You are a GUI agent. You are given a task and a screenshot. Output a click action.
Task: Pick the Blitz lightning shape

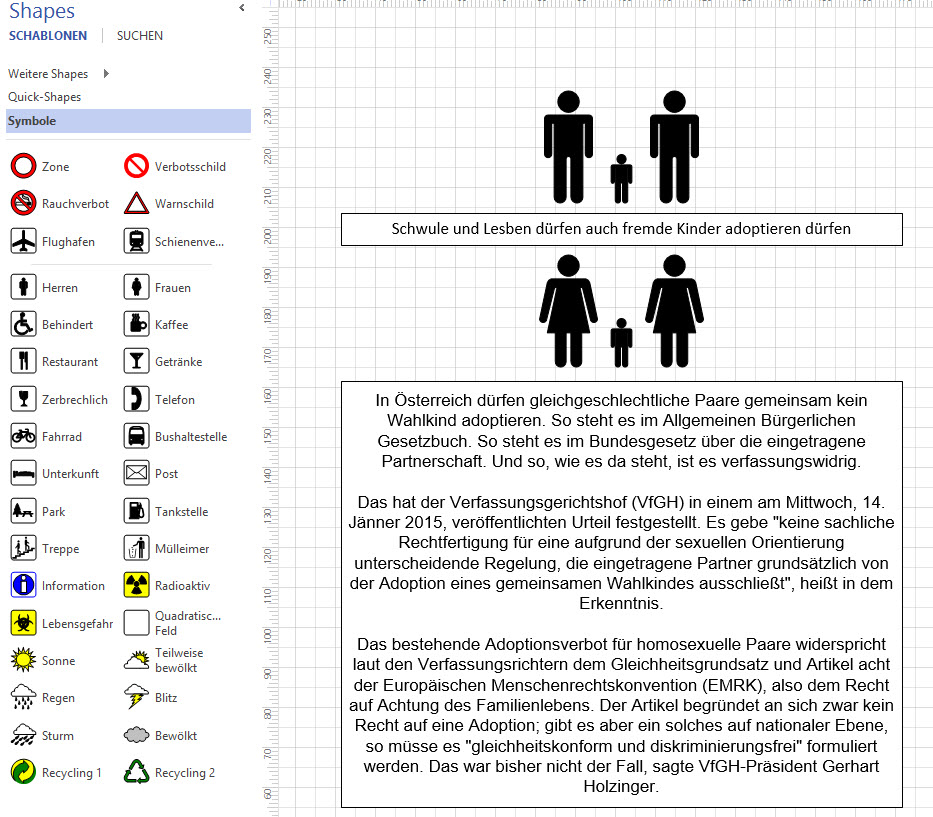[136, 697]
